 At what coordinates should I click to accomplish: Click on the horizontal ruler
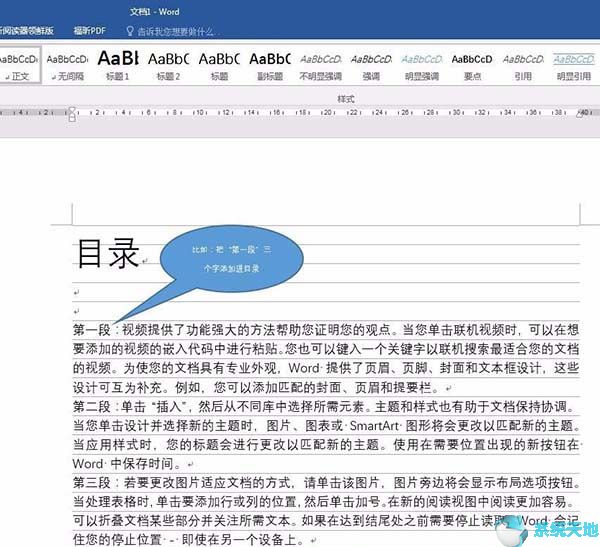pos(300,113)
